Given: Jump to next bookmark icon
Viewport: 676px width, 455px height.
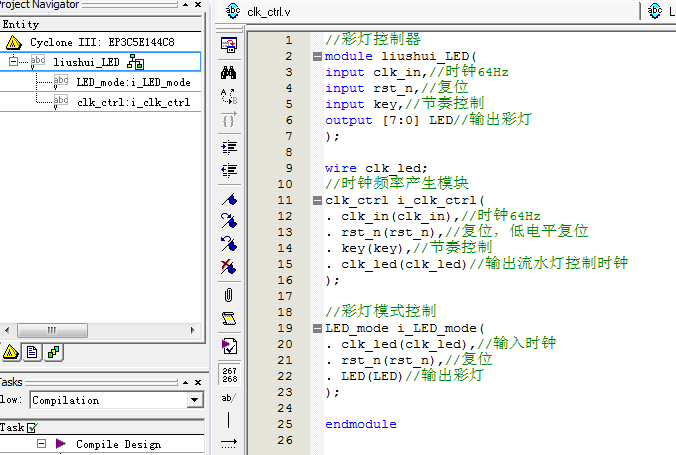Looking at the screenshot, I should pos(229,220).
